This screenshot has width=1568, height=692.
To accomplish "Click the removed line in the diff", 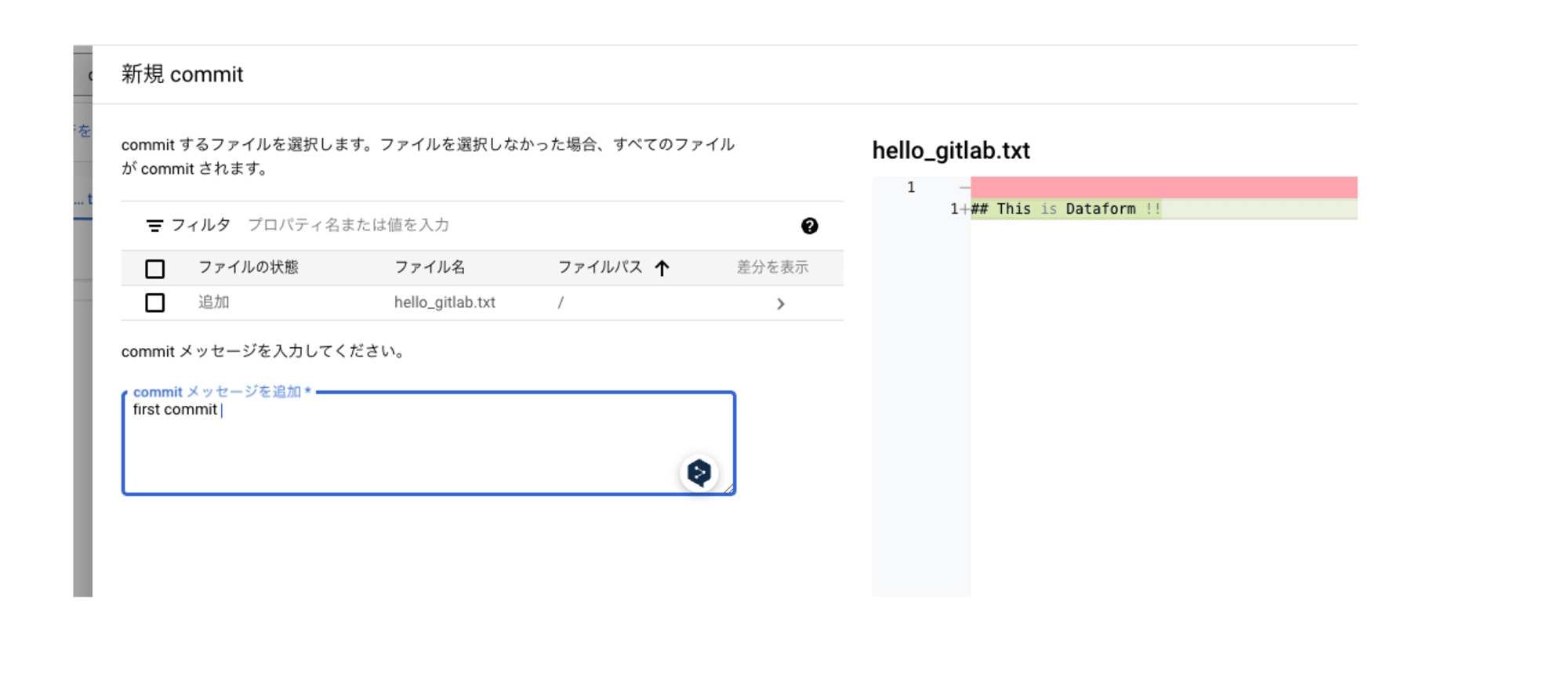I will click(x=1163, y=187).
